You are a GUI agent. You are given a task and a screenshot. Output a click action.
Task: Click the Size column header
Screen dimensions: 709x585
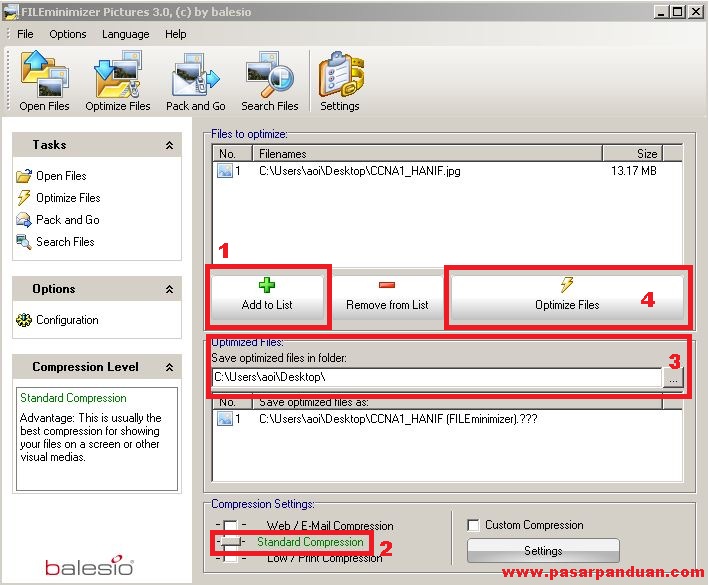point(632,154)
